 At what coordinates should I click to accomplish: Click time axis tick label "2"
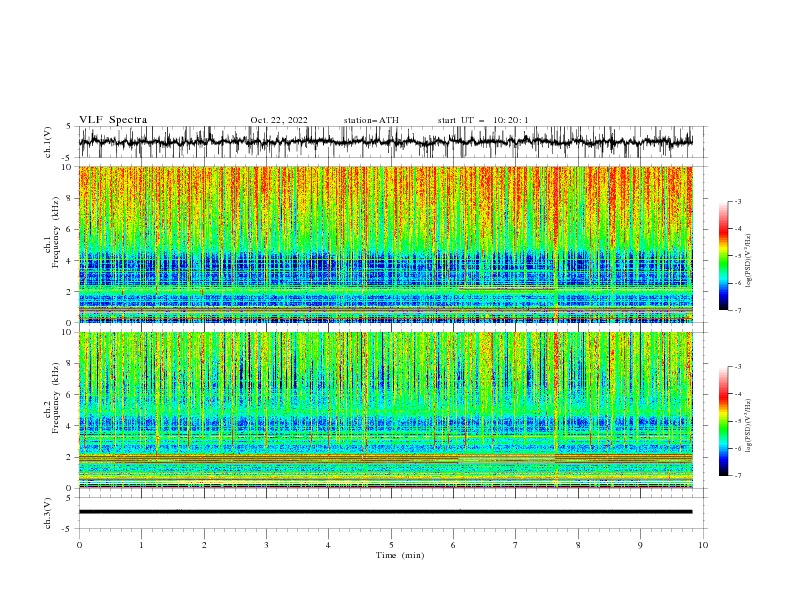(x=204, y=545)
